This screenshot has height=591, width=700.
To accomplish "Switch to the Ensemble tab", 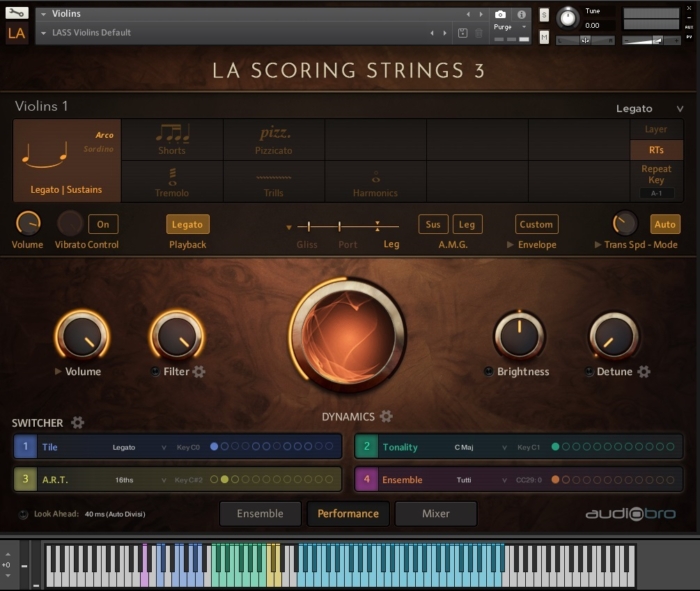I will coord(260,514).
